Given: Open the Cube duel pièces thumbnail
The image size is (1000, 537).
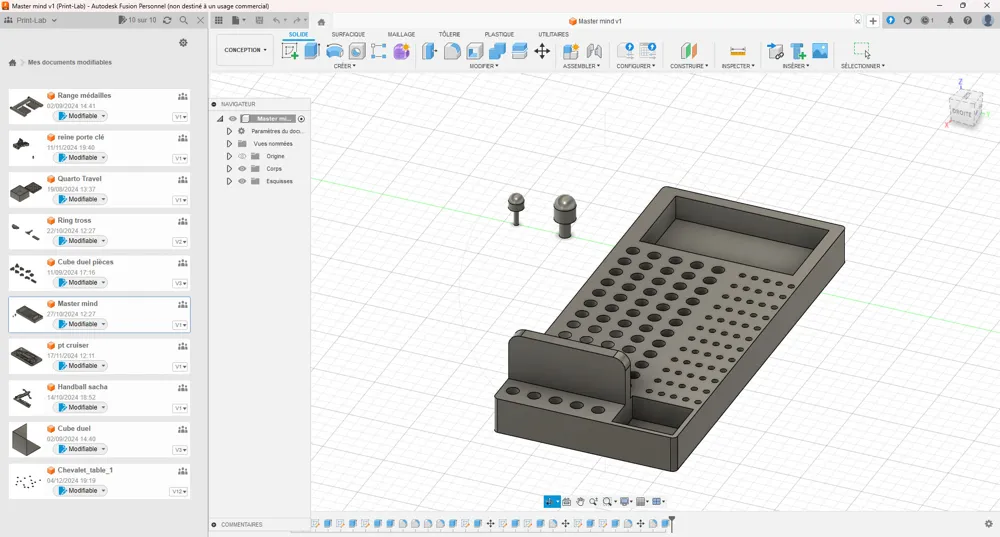Looking at the screenshot, I should (x=24, y=273).
